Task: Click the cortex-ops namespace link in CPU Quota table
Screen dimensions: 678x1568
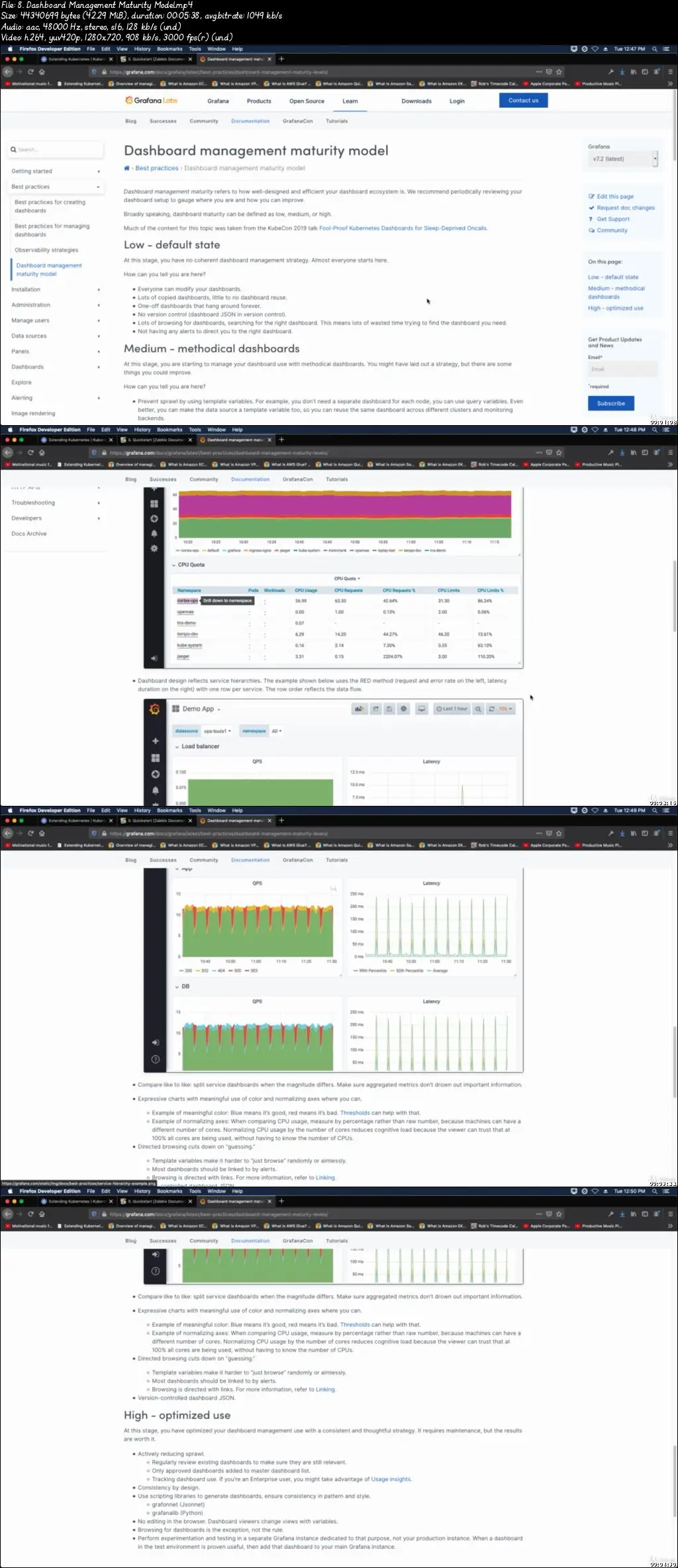Action: [x=187, y=601]
